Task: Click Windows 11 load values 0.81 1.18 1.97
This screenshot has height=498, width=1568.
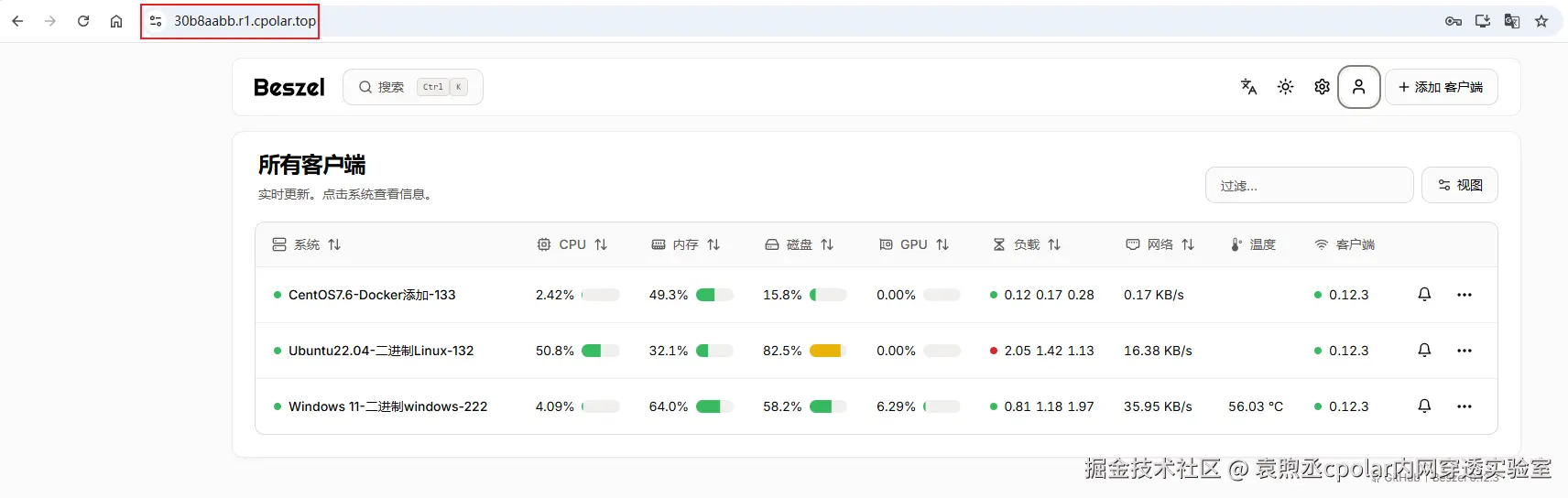Action: pyautogui.click(x=1049, y=406)
